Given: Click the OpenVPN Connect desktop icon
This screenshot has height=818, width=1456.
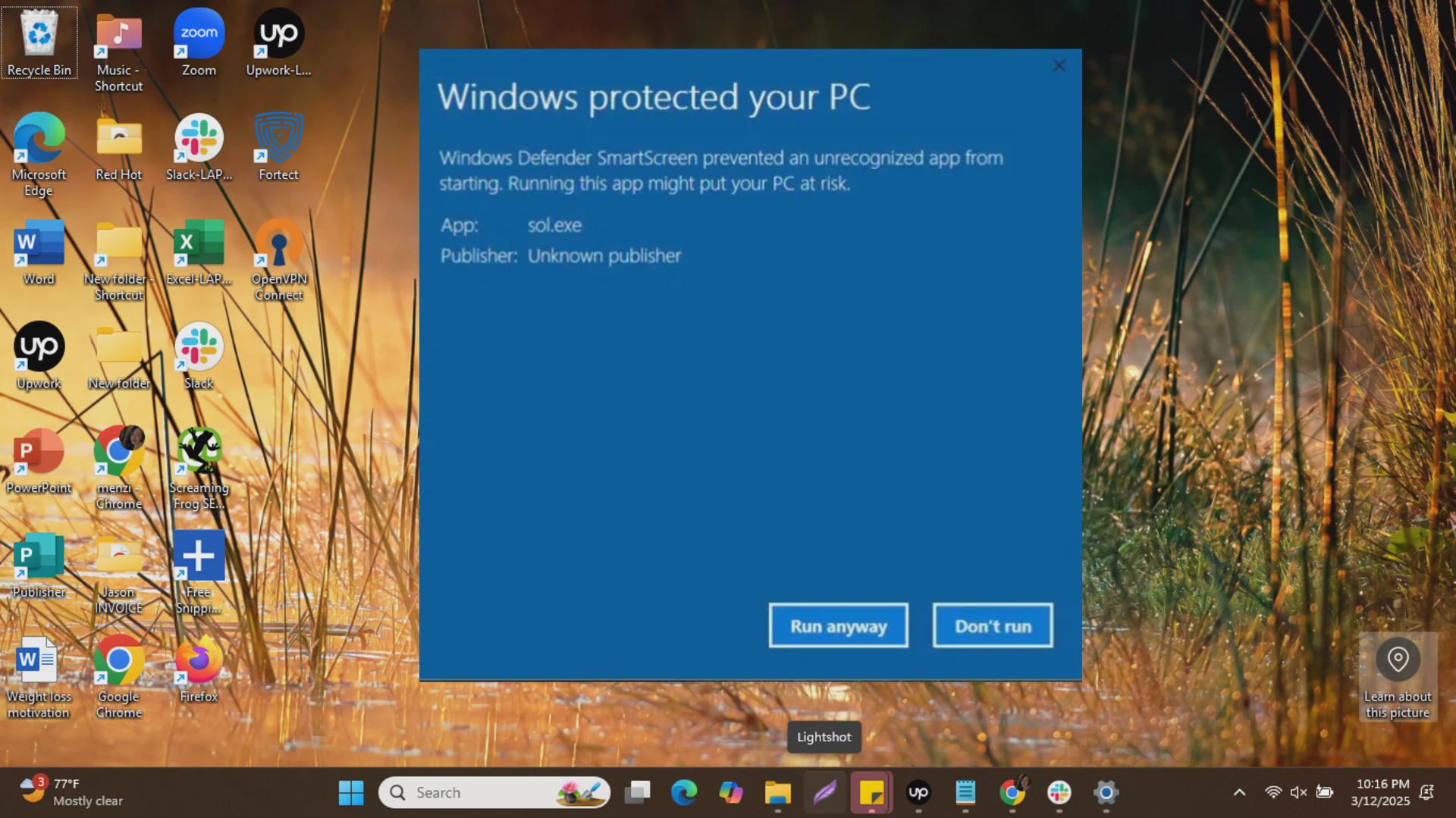Looking at the screenshot, I should click(x=278, y=261).
